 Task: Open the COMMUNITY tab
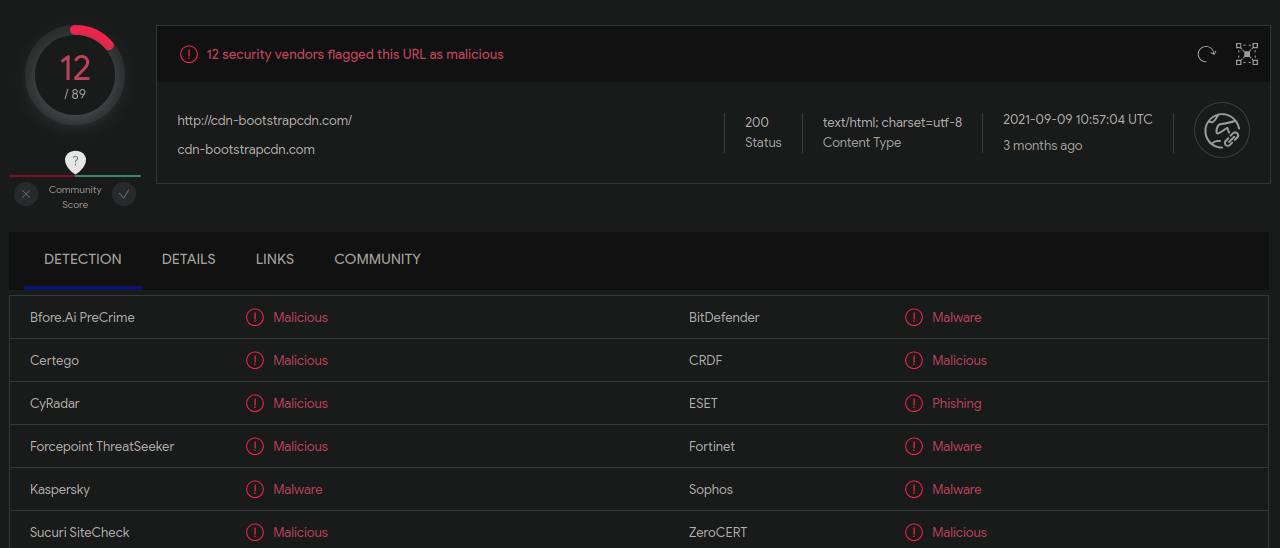click(x=377, y=259)
